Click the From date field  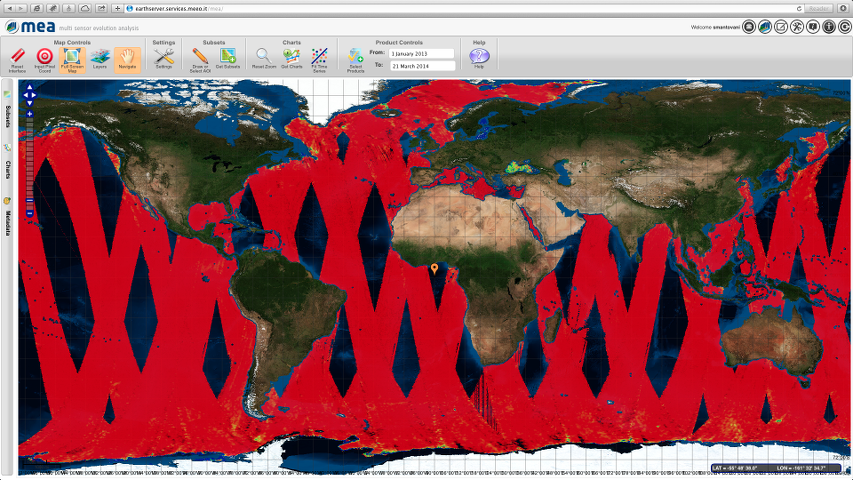421,53
